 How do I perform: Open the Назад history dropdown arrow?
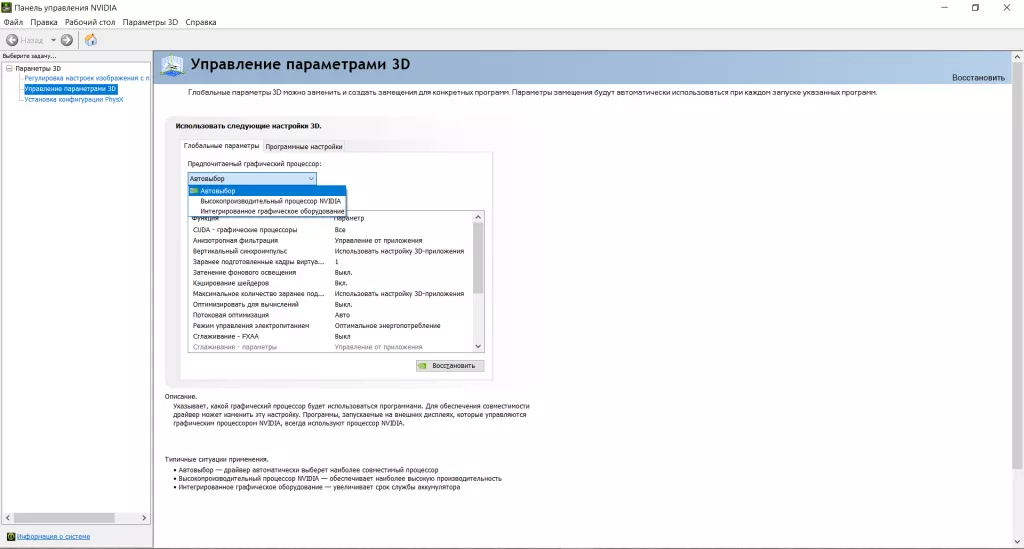click(x=54, y=40)
